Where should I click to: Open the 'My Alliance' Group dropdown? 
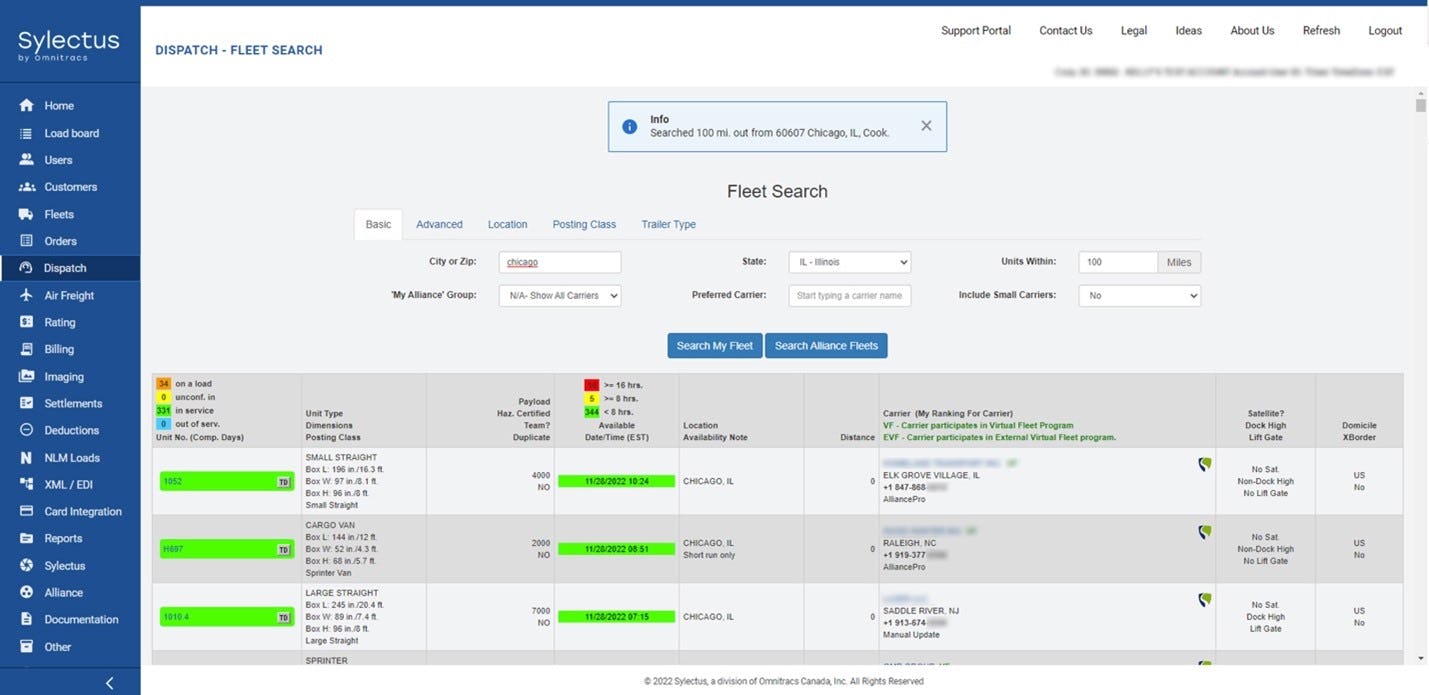pos(559,295)
